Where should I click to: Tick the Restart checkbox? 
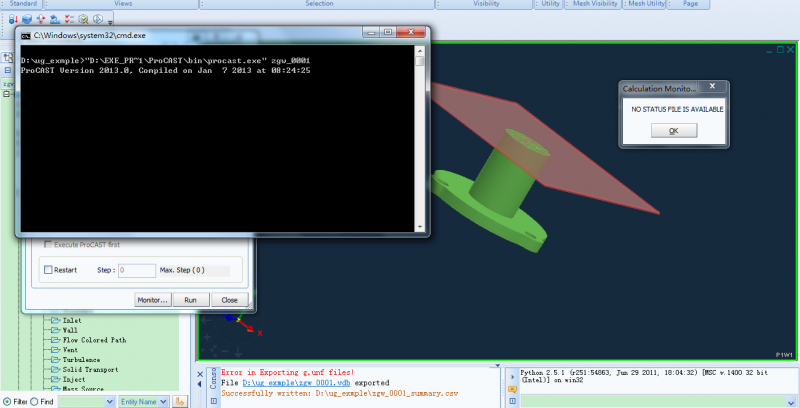(x=48, y=270)
